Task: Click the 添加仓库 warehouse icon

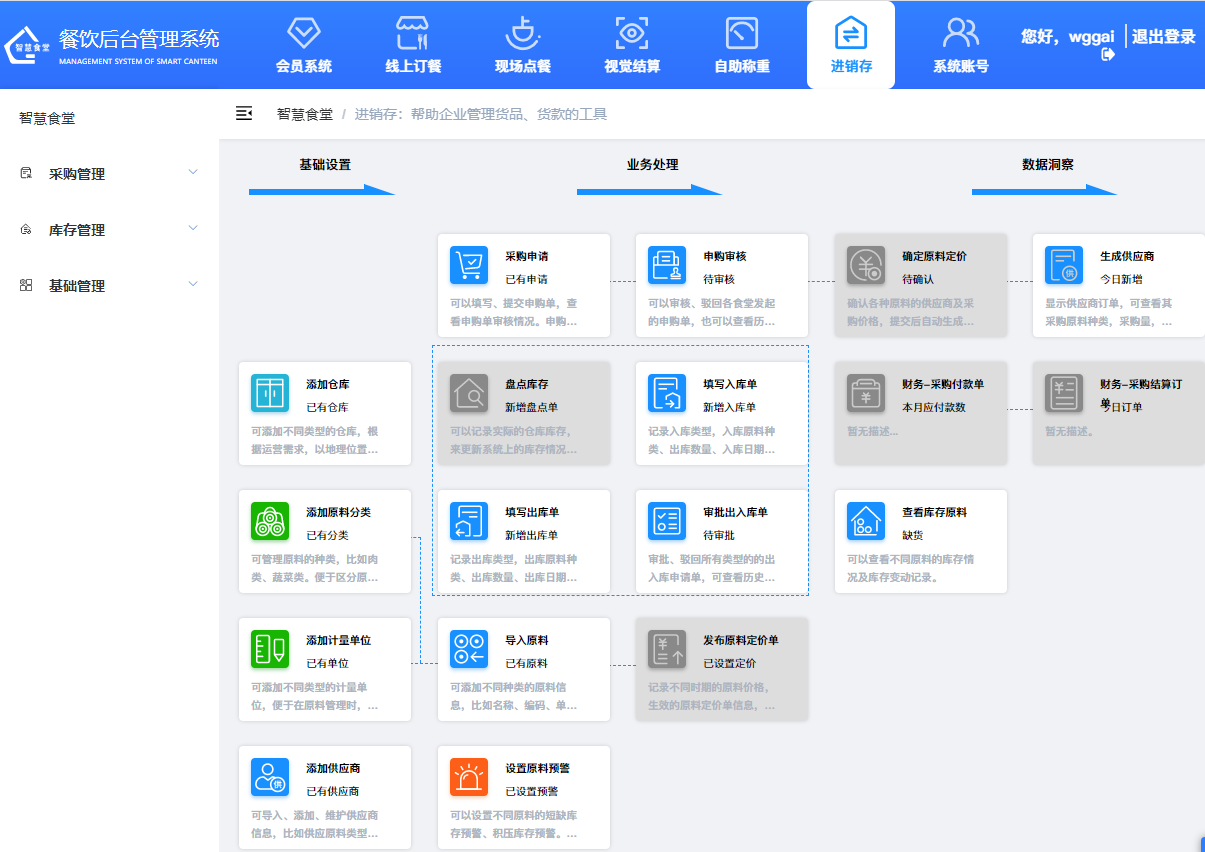Action: click(x=269, y=393)
